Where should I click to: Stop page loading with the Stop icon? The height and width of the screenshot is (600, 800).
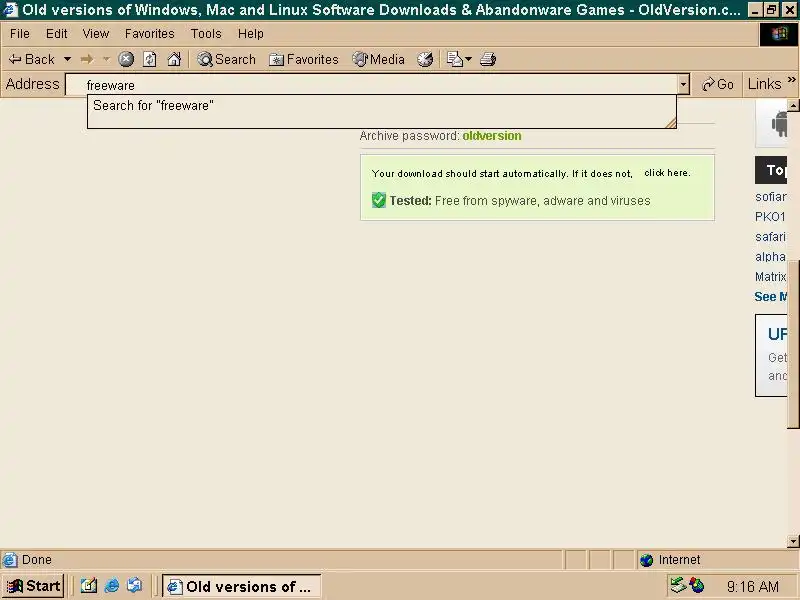(x=126, y=59)
